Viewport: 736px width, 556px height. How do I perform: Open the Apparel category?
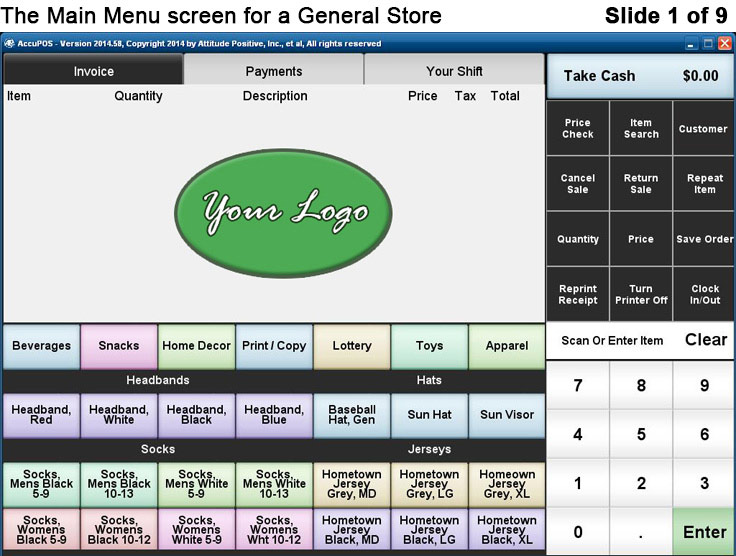point(507,346)
